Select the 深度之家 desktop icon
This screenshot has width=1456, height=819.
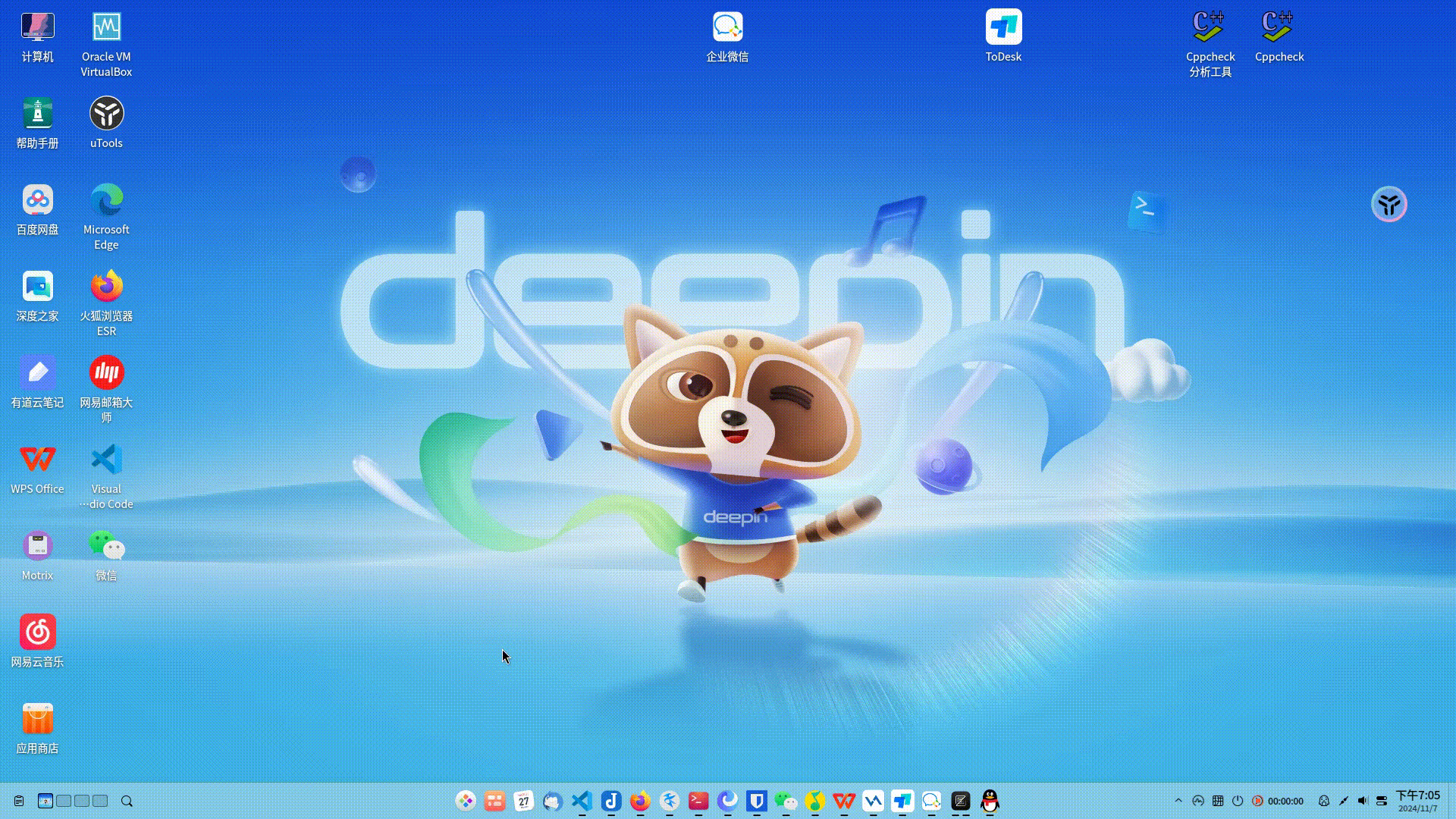pyautogui.click(x=37, y=296)
